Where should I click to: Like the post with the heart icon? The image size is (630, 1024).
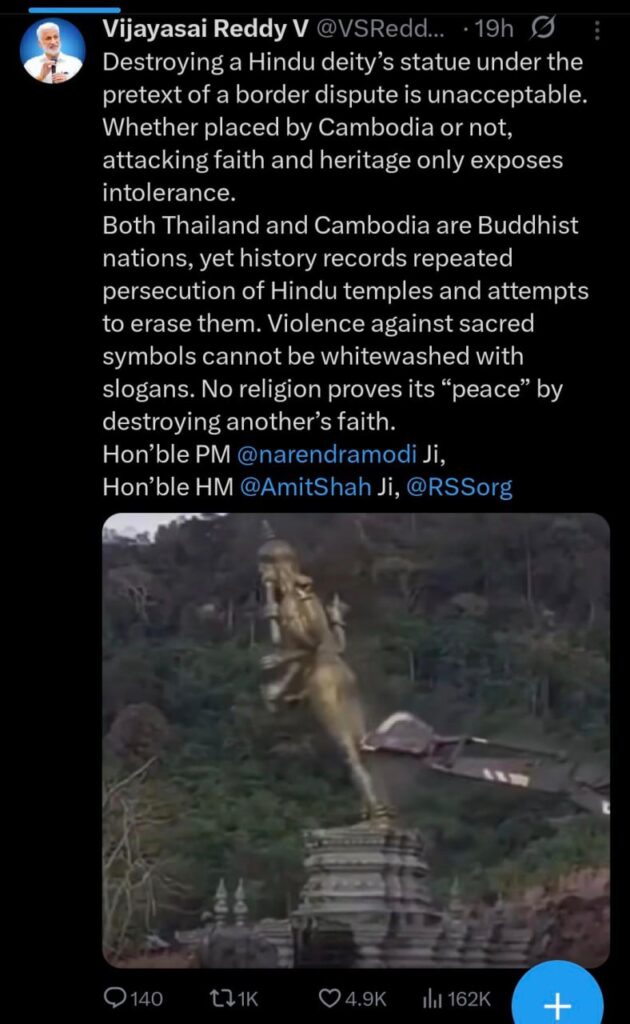(330, 998)
